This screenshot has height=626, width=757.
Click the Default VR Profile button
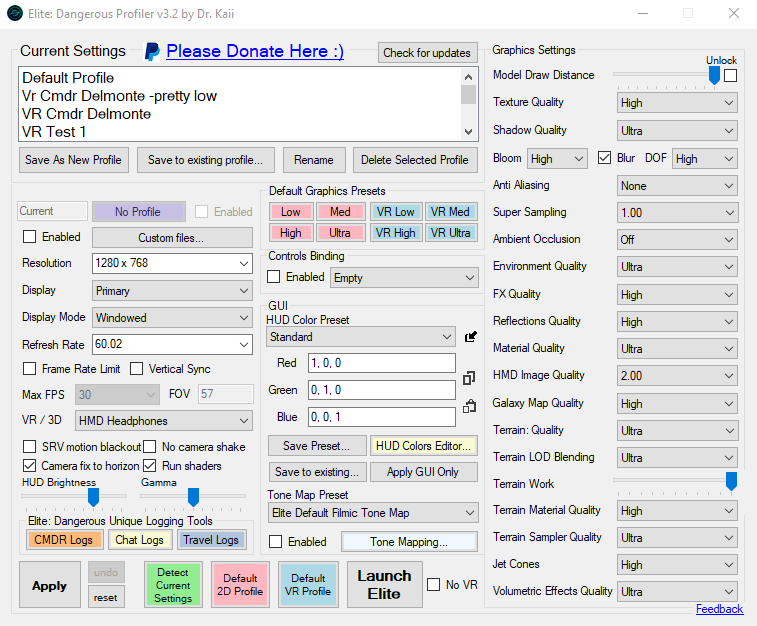click(x=308, y=584)
